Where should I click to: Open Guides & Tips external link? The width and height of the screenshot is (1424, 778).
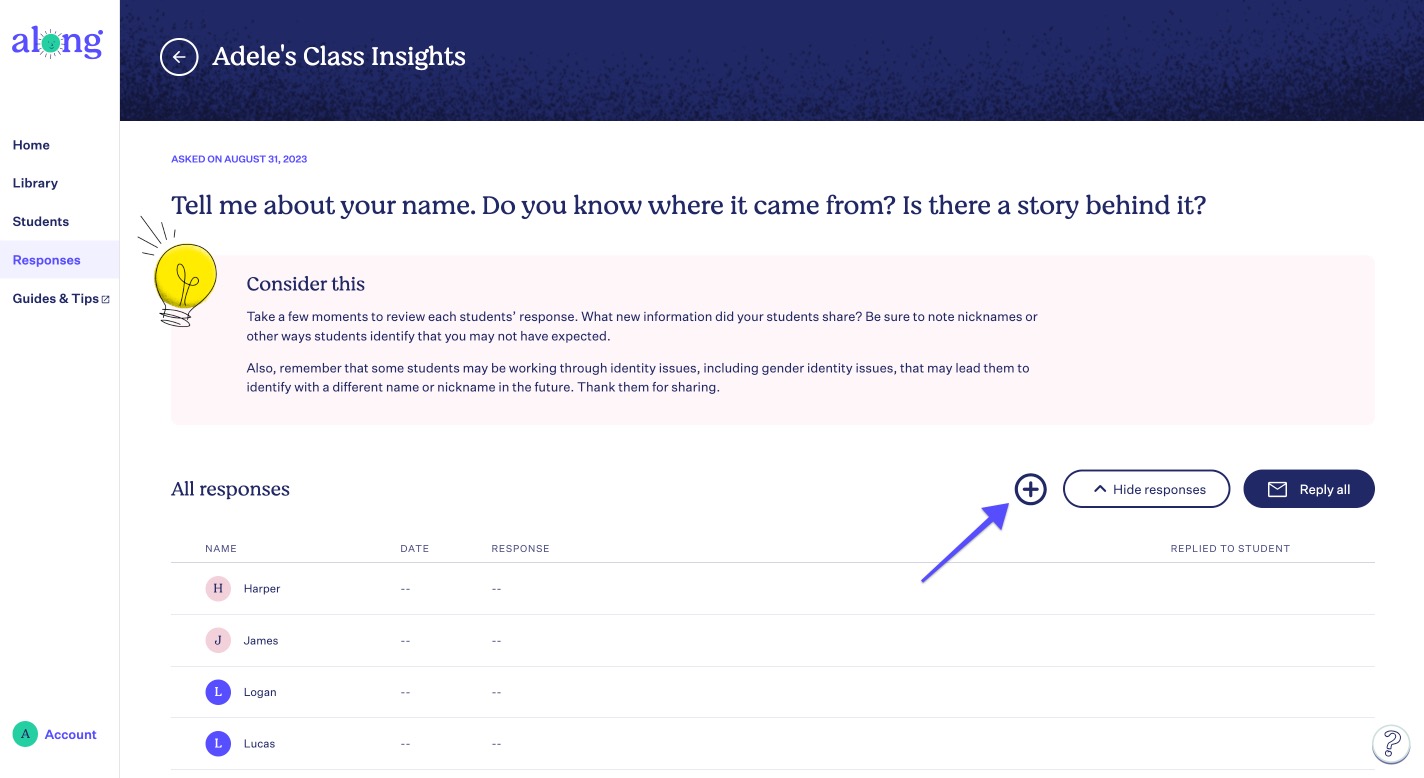[x=61, y=298]
